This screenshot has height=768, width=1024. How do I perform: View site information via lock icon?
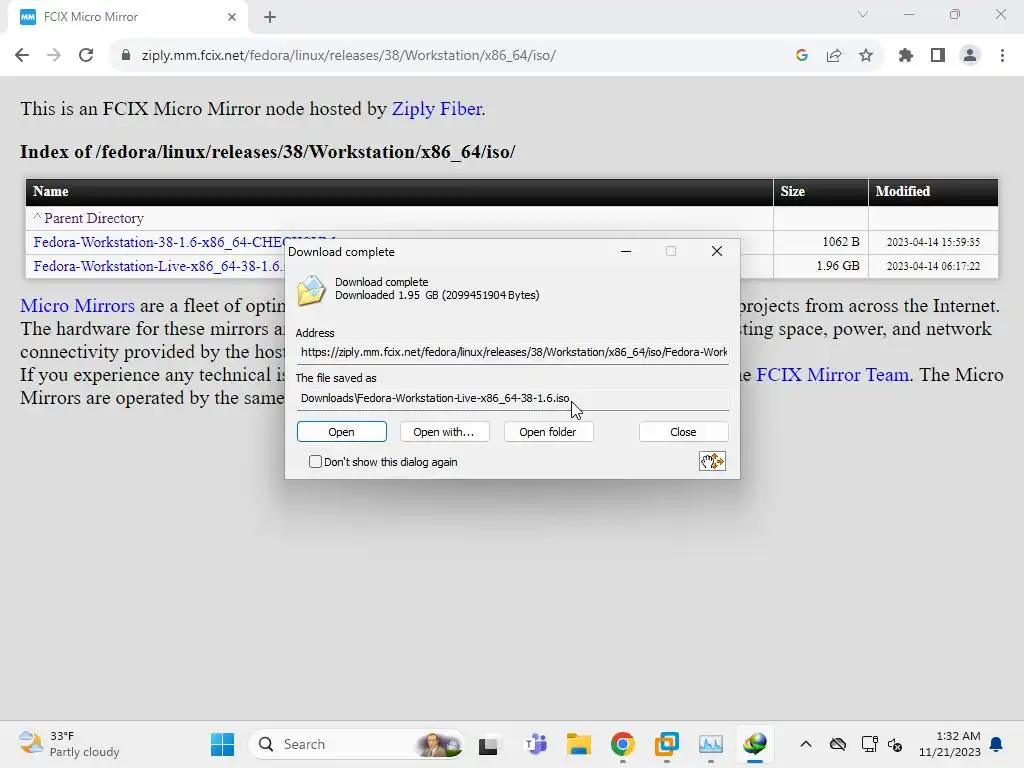(126, 56)
